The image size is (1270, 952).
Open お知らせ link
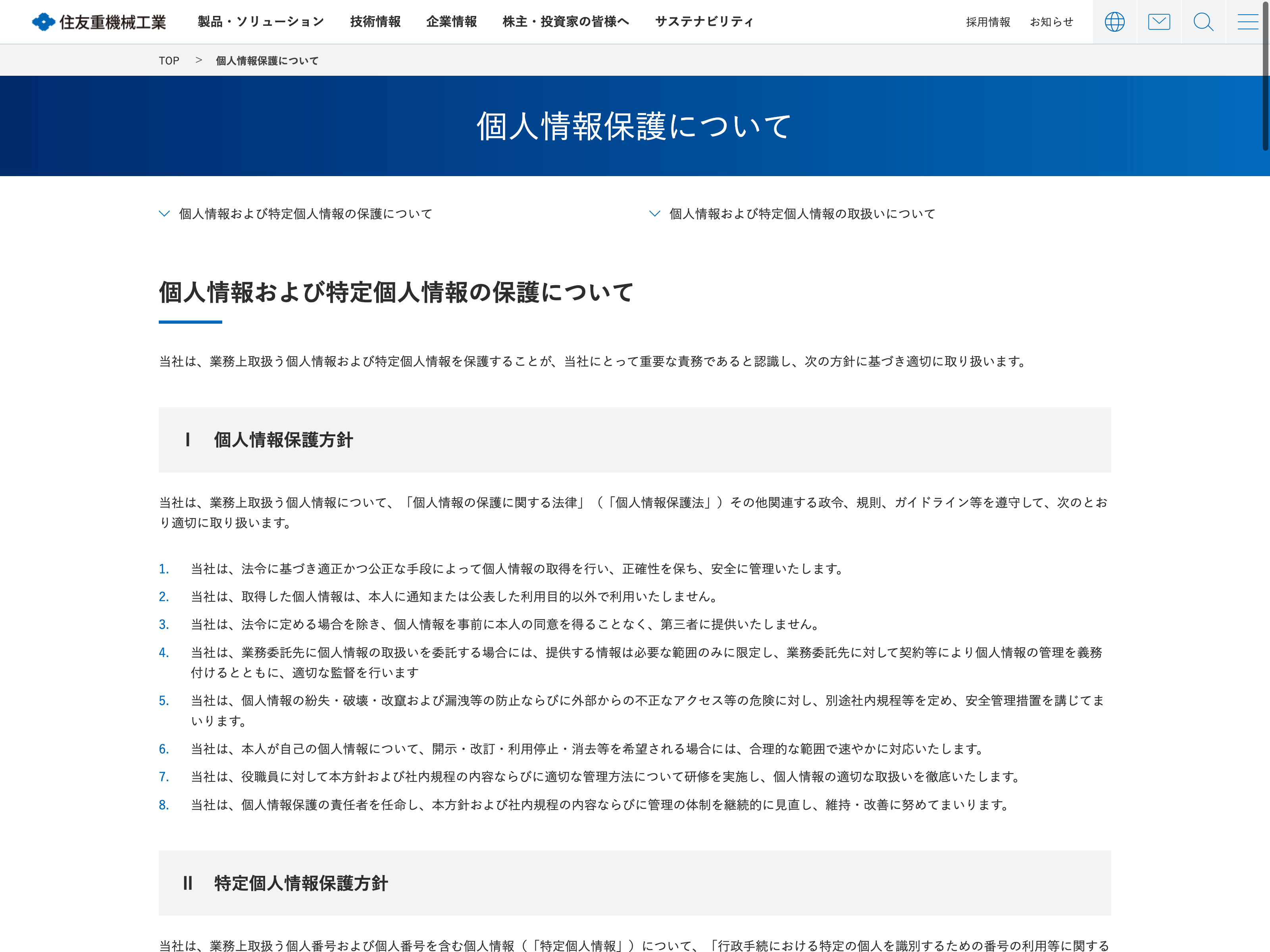[x=1051, y=22]
